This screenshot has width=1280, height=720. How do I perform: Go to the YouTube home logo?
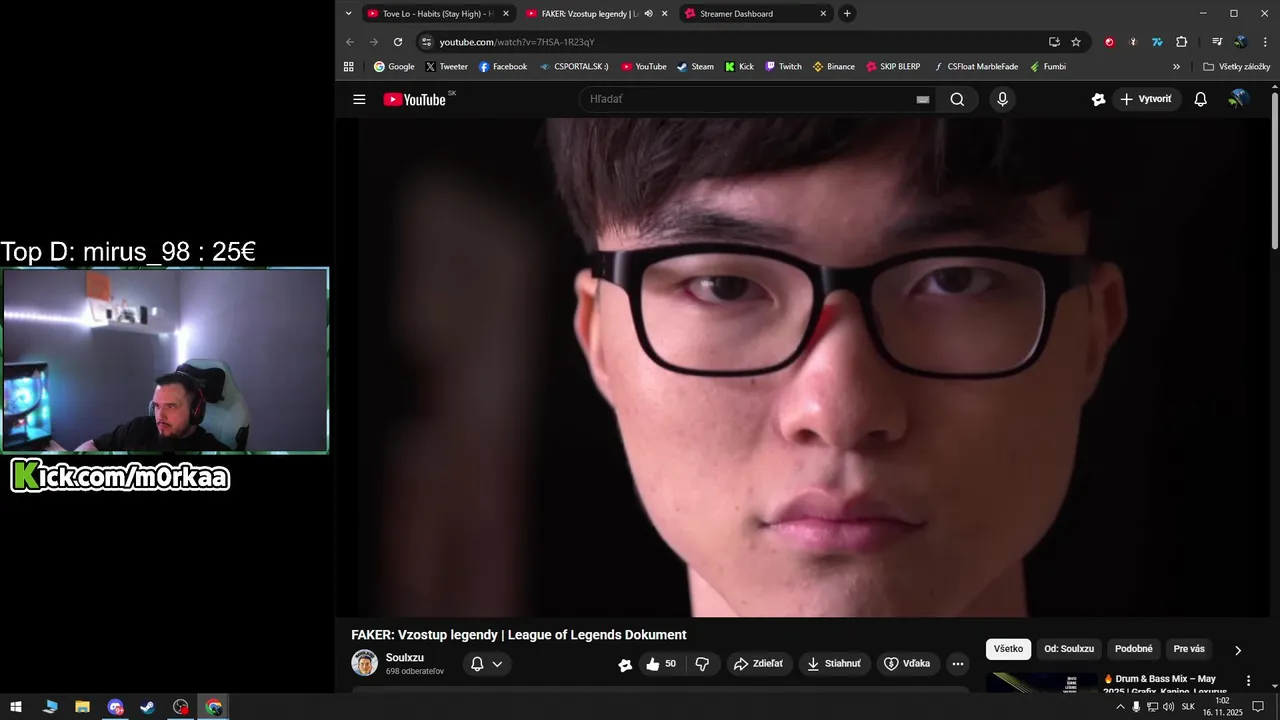point(414,99)
